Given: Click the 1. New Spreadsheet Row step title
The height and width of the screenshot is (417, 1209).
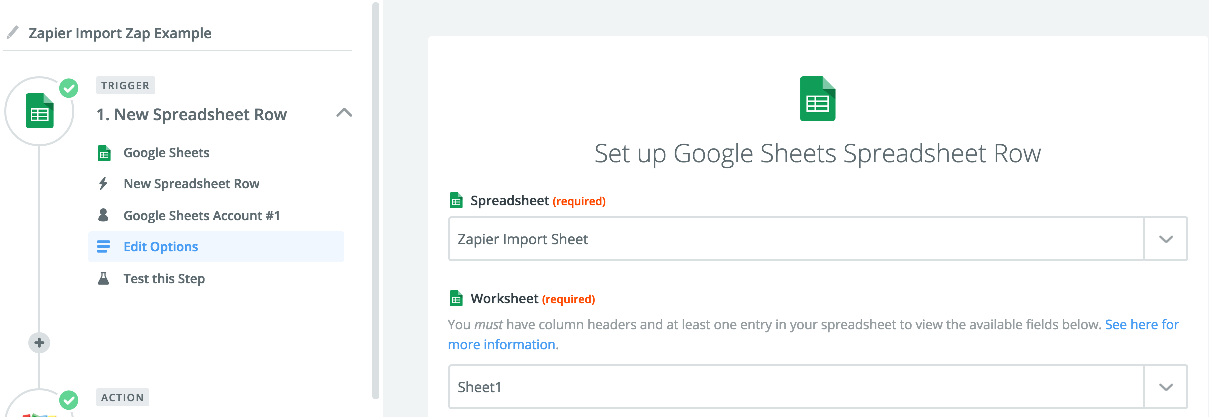Looking at the screenshot, I should click(x=191, y=114).
